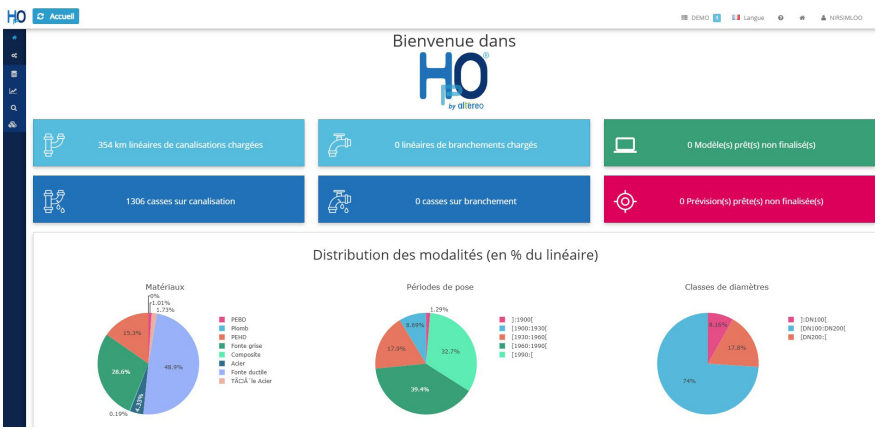Viewport: 880px width, 429px height.
Task: Click leaking pipe icon on casses canalisation card
Action: click(x=54, y=201)
